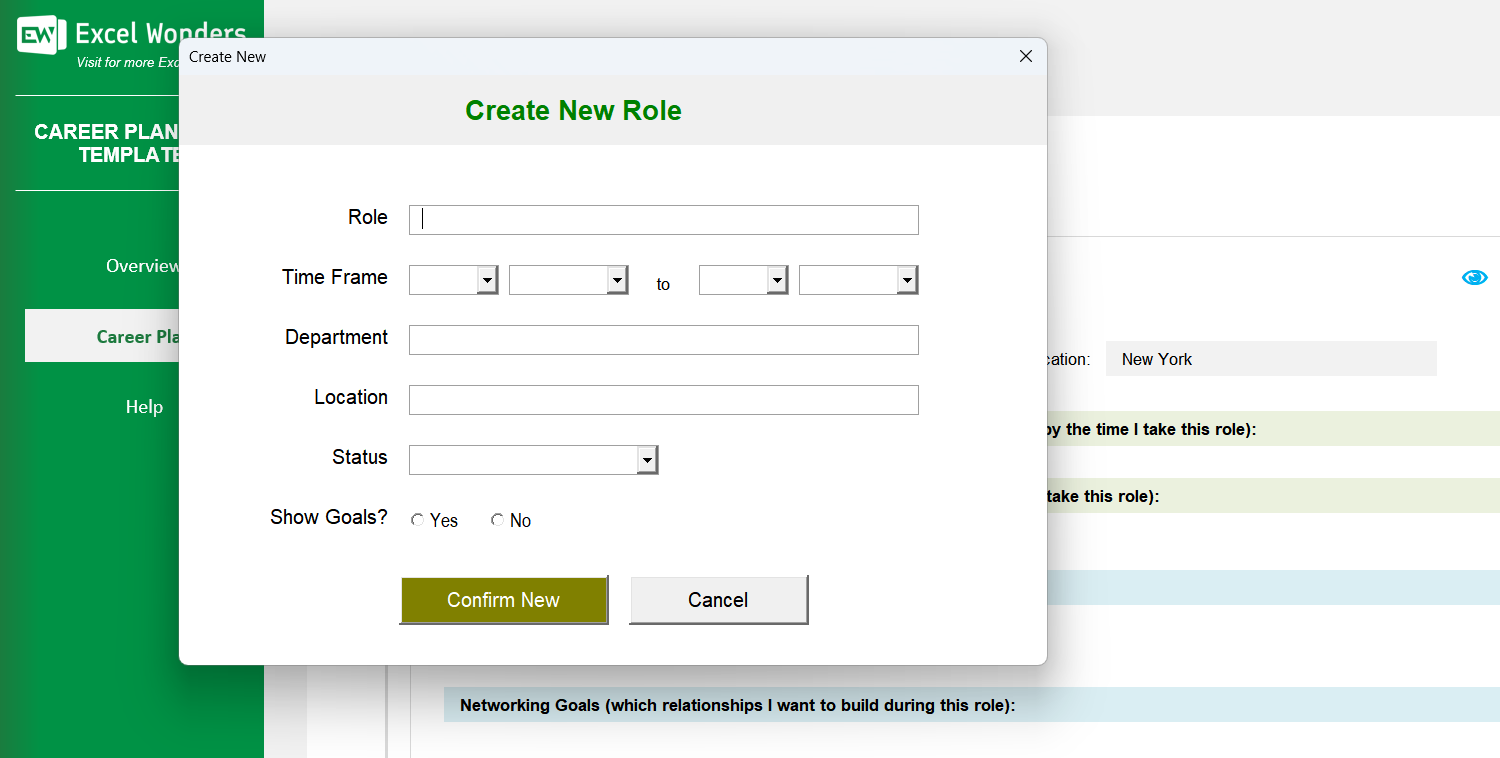Screen dimensions: 1500x758
Task: Select No for Show Goals
Action: point(498,518)
